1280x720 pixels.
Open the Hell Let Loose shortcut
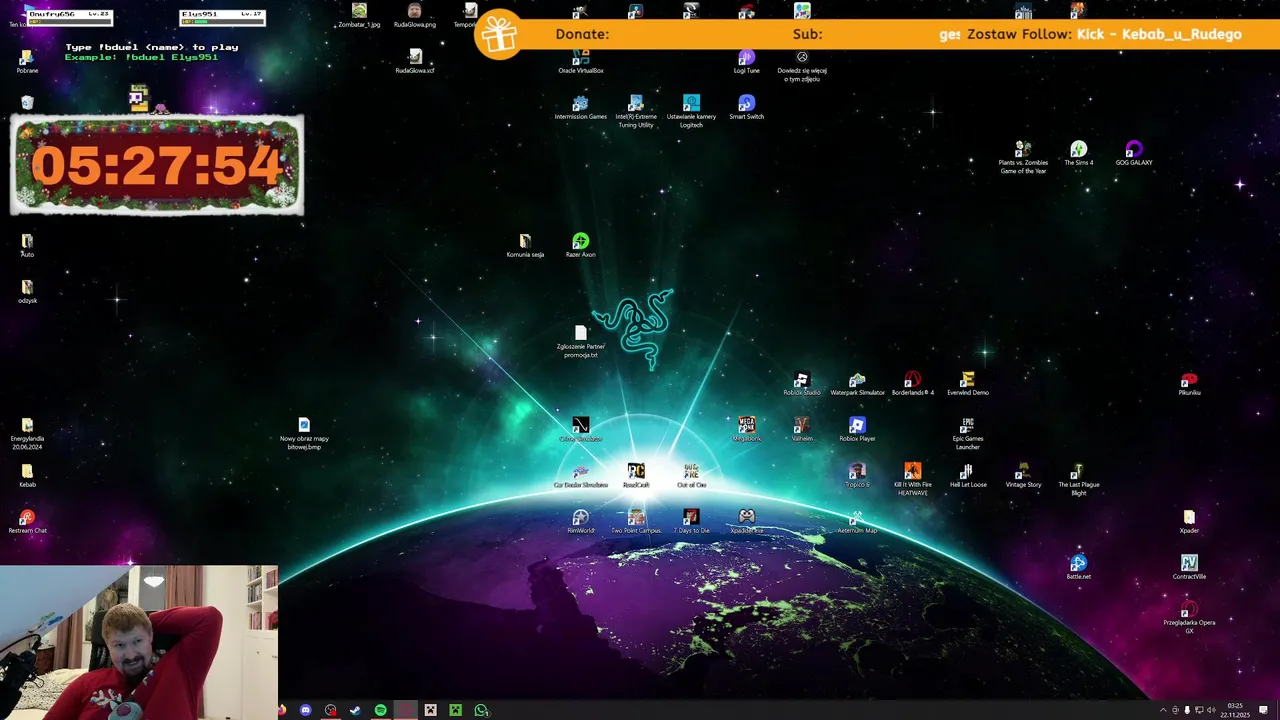[967, 476]
